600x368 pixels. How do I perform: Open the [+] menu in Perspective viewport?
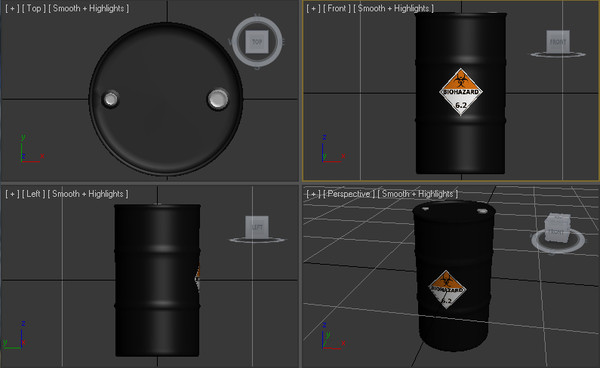pos(313,194)
